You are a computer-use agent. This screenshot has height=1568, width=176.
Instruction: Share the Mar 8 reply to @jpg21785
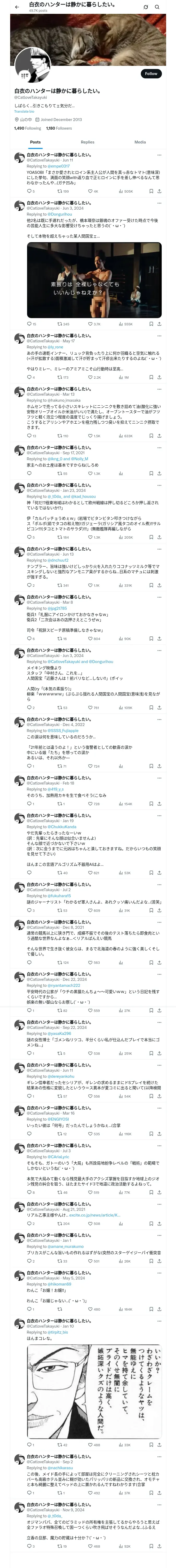tap(159, 638)
